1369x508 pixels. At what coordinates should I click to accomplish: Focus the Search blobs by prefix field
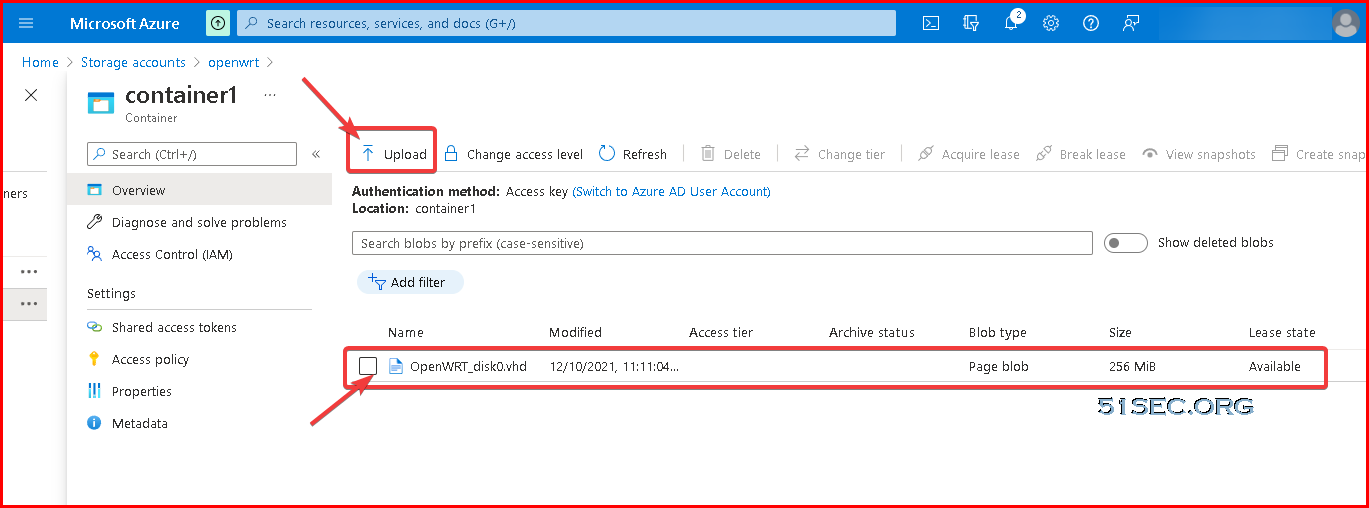pyautogui.click(x=722, y=243)
